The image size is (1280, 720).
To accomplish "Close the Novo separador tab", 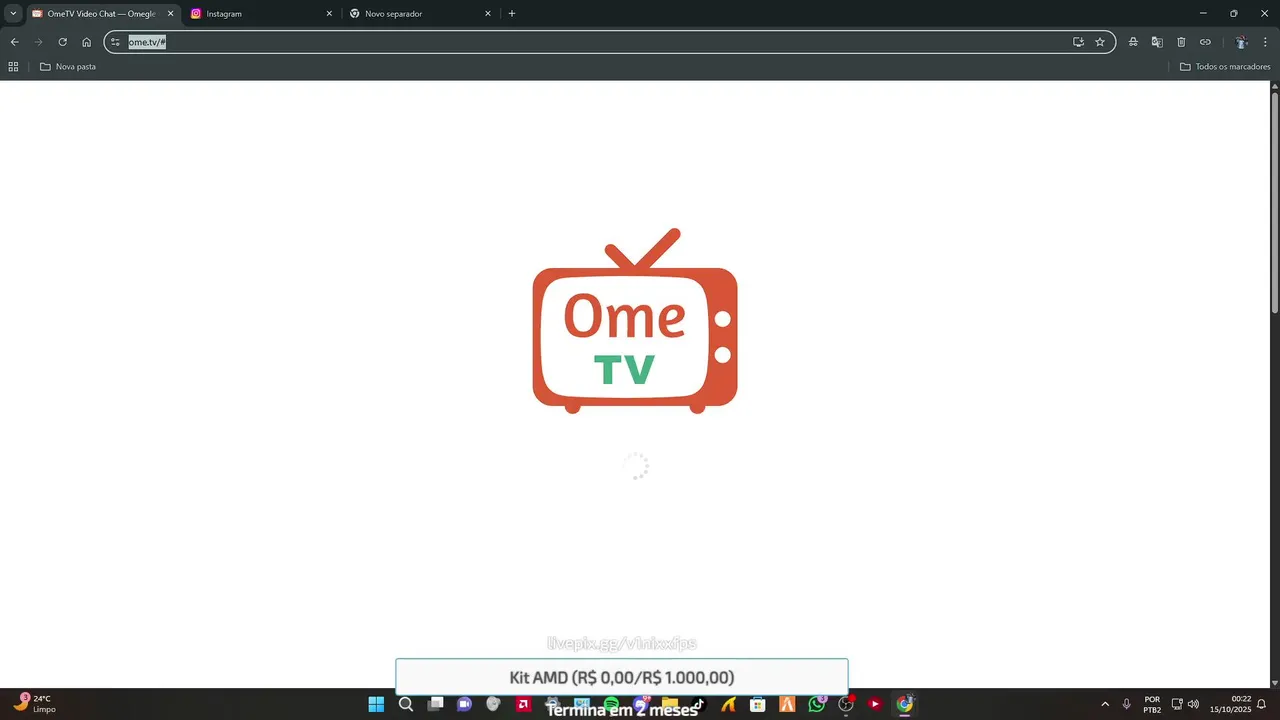I will [488, 14].
